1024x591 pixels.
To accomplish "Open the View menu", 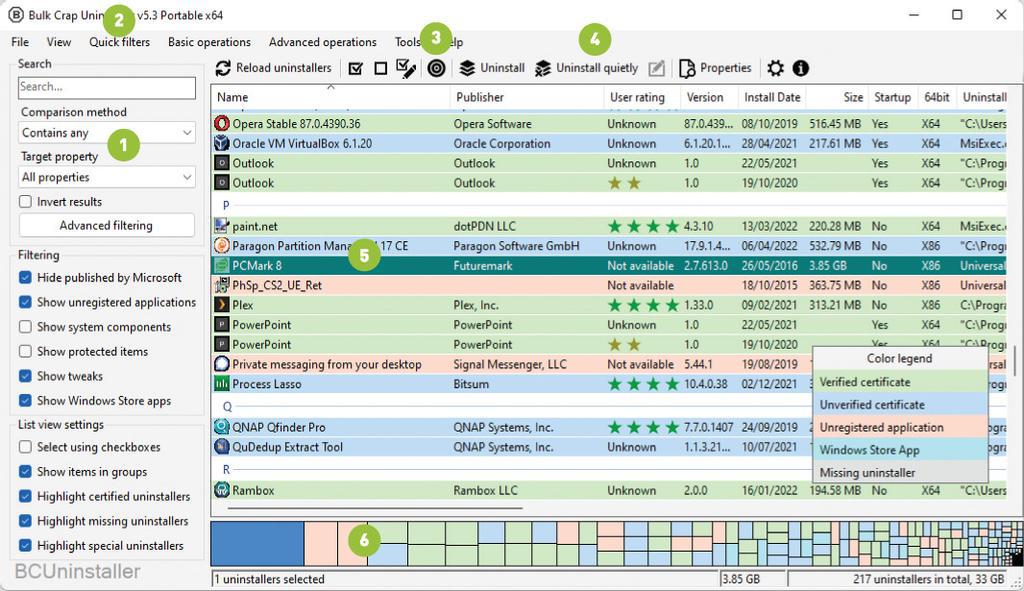I will (59, 42).
